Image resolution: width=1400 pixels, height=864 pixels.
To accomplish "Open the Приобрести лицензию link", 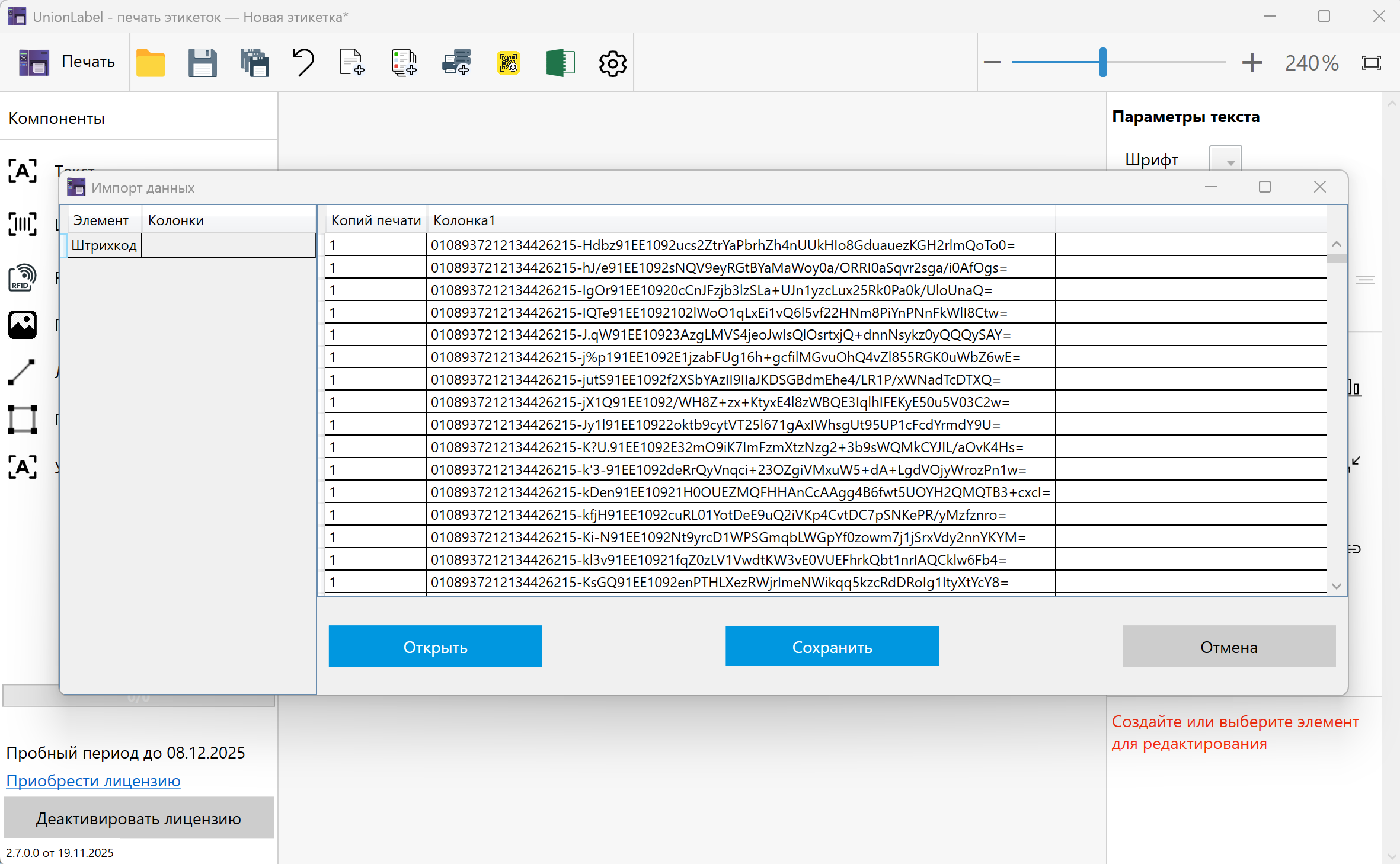I will (93, 781).
